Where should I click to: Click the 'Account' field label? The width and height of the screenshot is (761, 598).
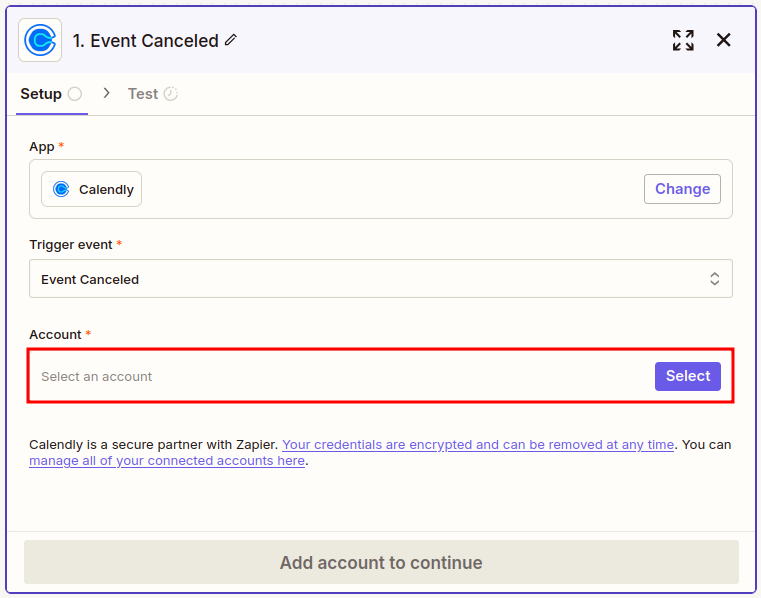(55, 334)
